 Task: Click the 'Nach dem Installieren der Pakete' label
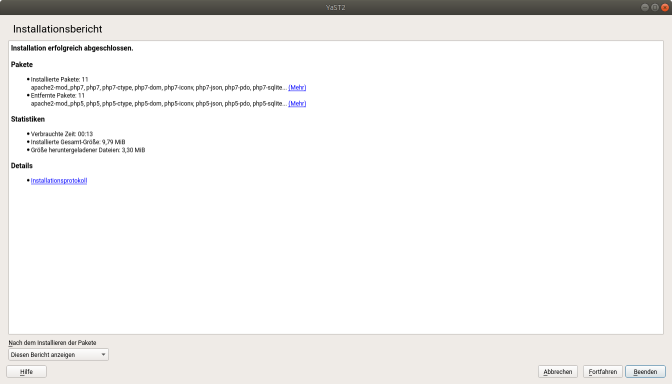point(52,342)
